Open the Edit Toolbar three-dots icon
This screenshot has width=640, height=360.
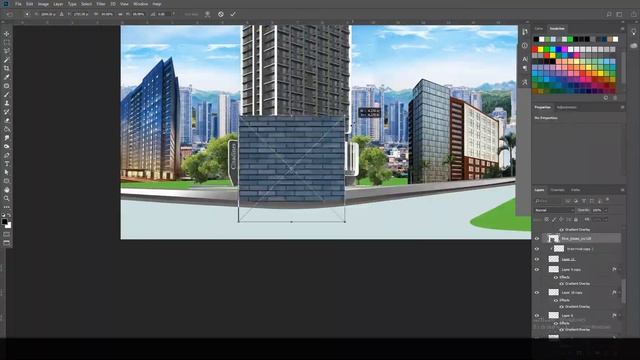[x=7, y=207]
